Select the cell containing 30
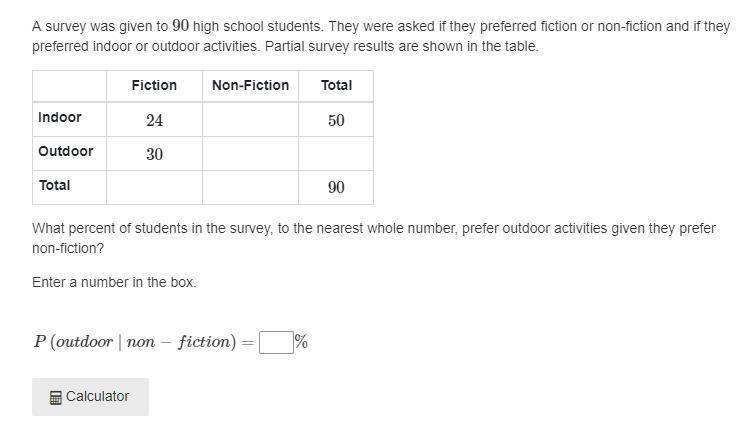 click(154, 154)
